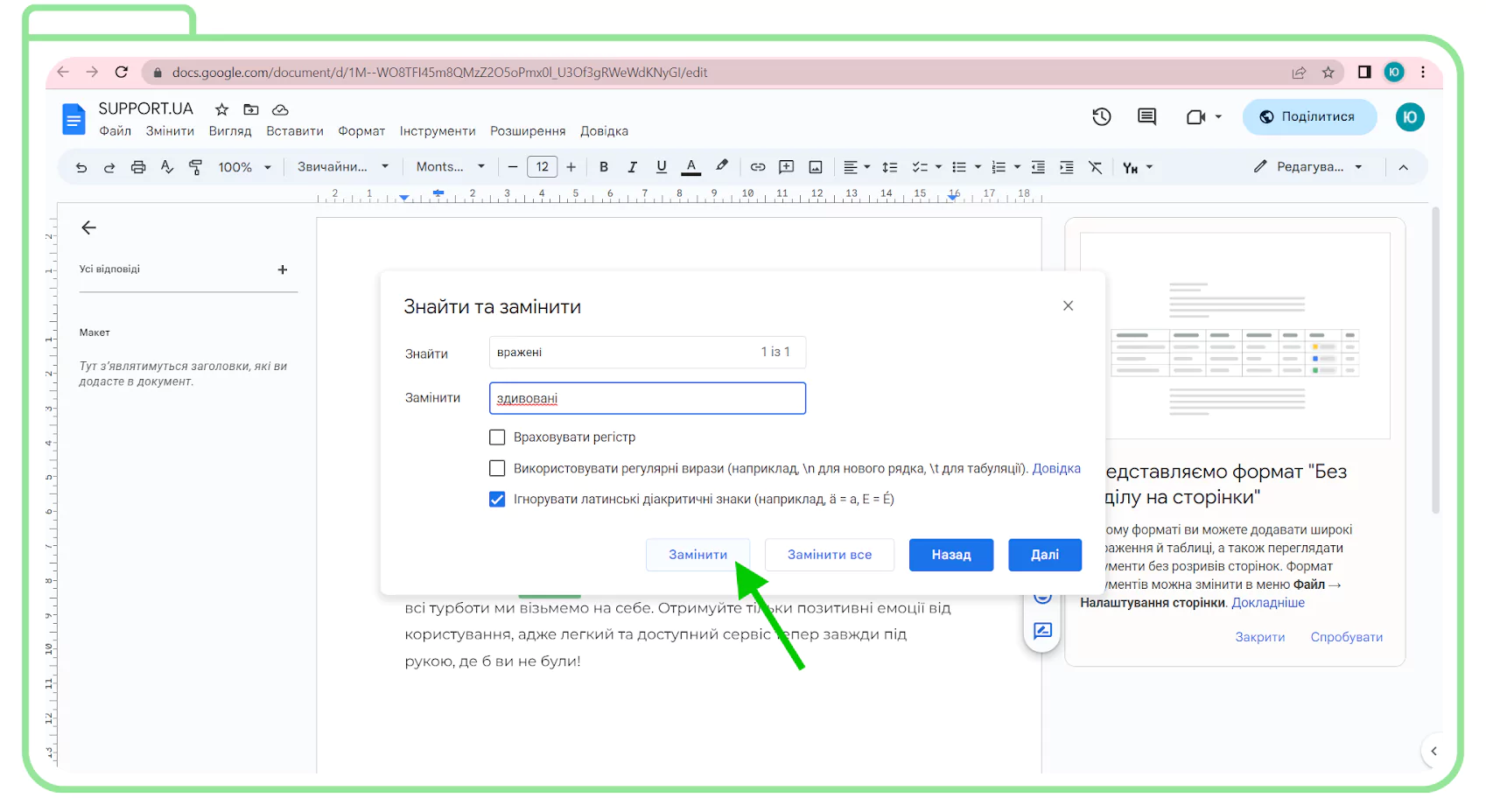View cloud save status icon
1486x812 pixels.
(x=280, y=109)
